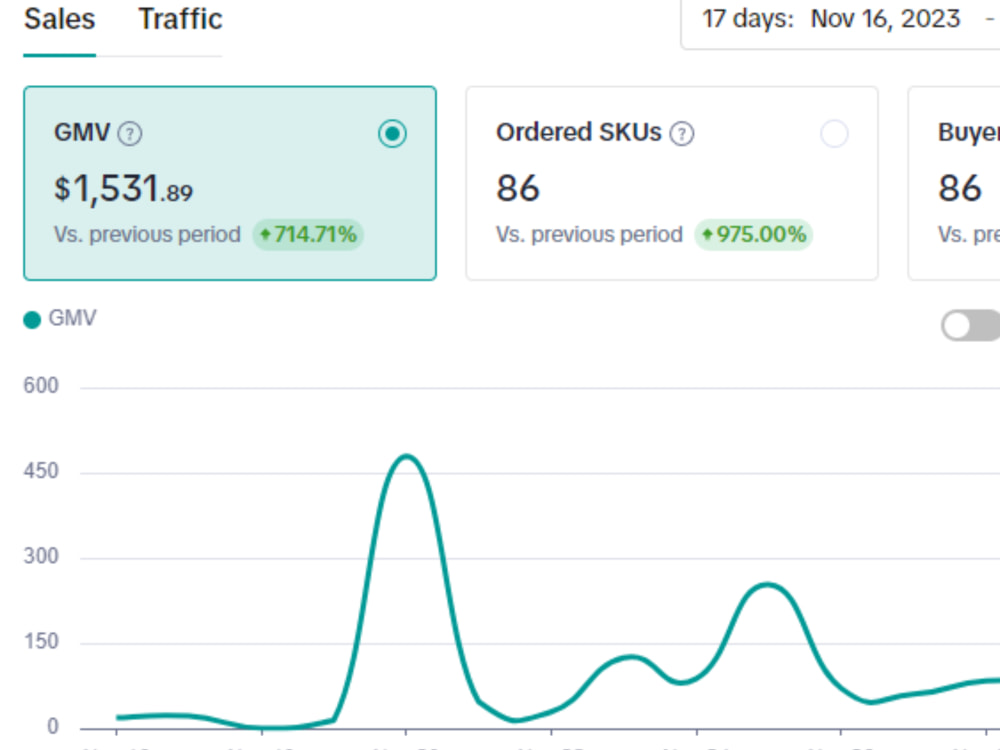Click the GMV legend label text
Viewport: 1000px width, 750px height.
point(72,318)
